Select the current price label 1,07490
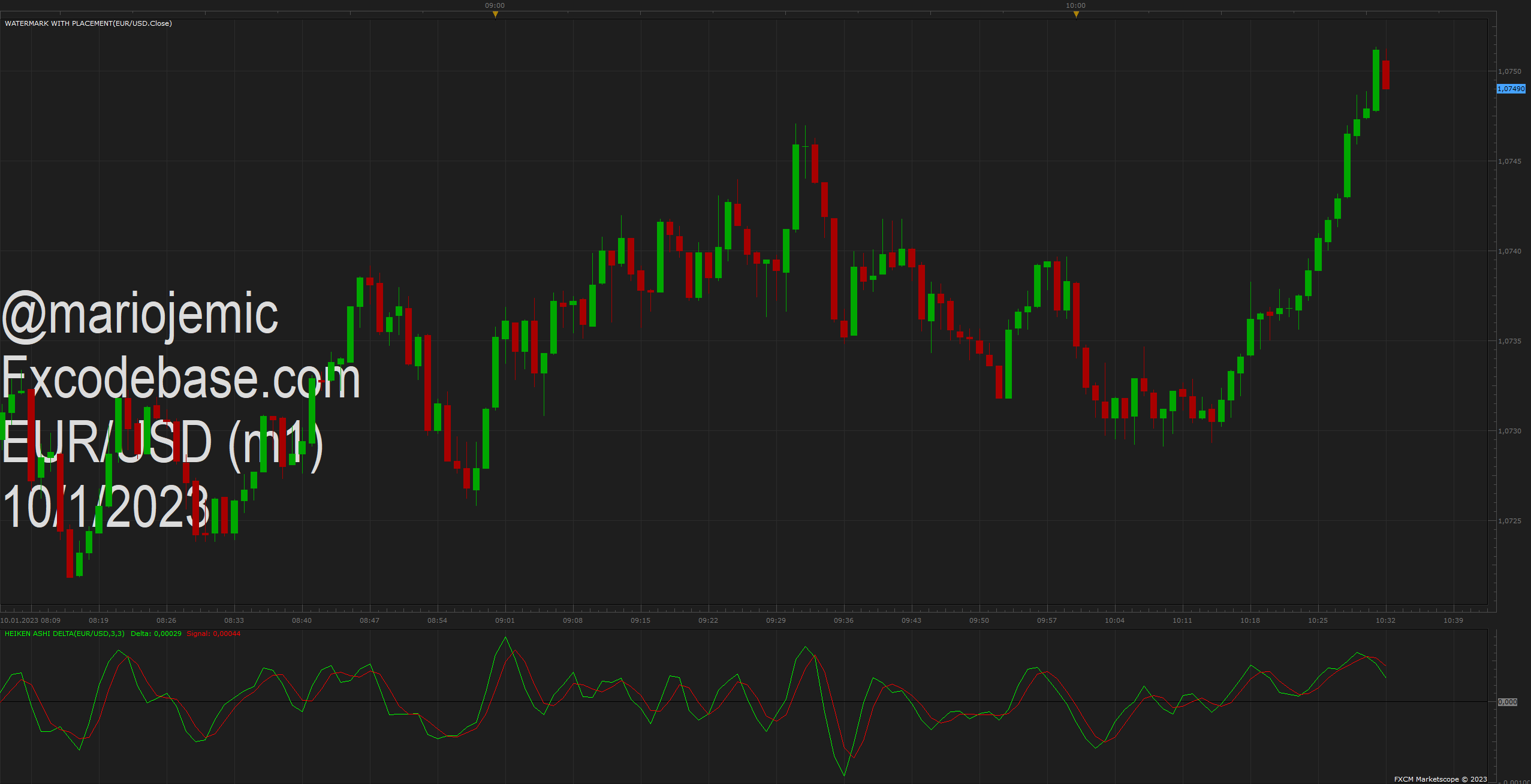This screenshot has width=1531, height=784. (x=1511, y=89)
